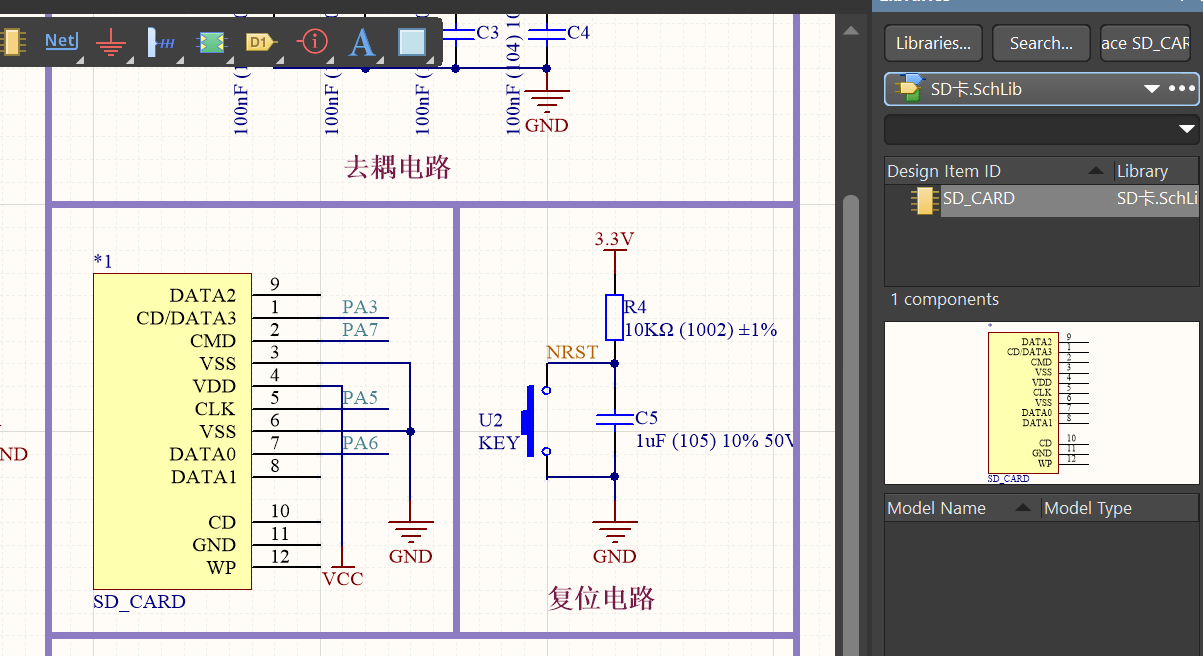The image size is (1203, 656).
Task: Select the Place Part tool
Action: tap(12, 42)
